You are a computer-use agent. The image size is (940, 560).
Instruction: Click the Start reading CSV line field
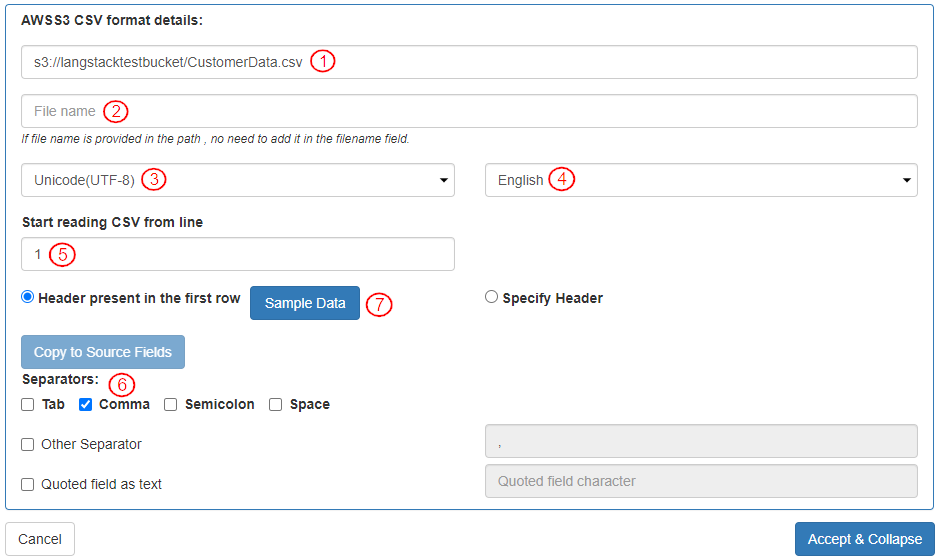[237, 254]
